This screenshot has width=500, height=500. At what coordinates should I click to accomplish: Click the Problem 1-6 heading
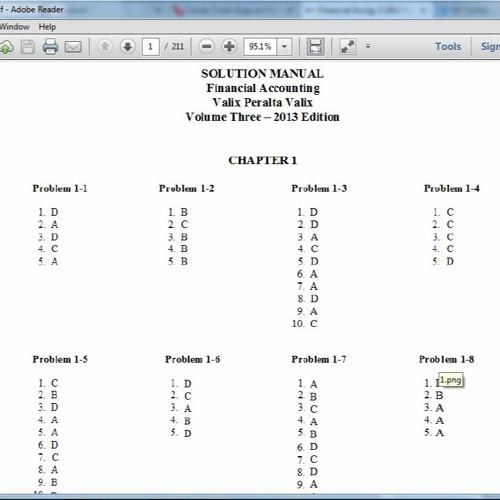(193, 359)
